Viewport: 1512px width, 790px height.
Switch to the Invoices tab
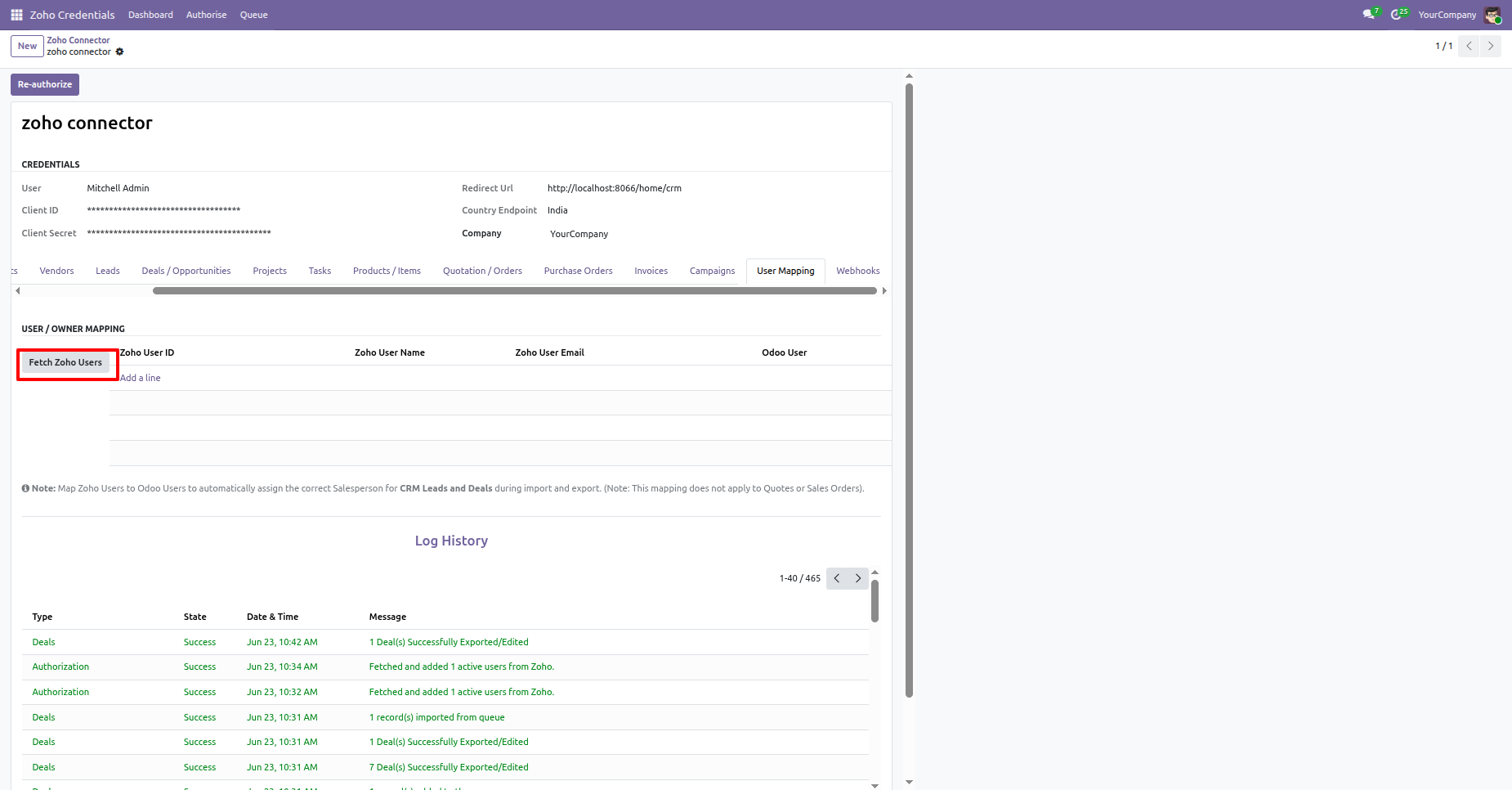point(651,271)
